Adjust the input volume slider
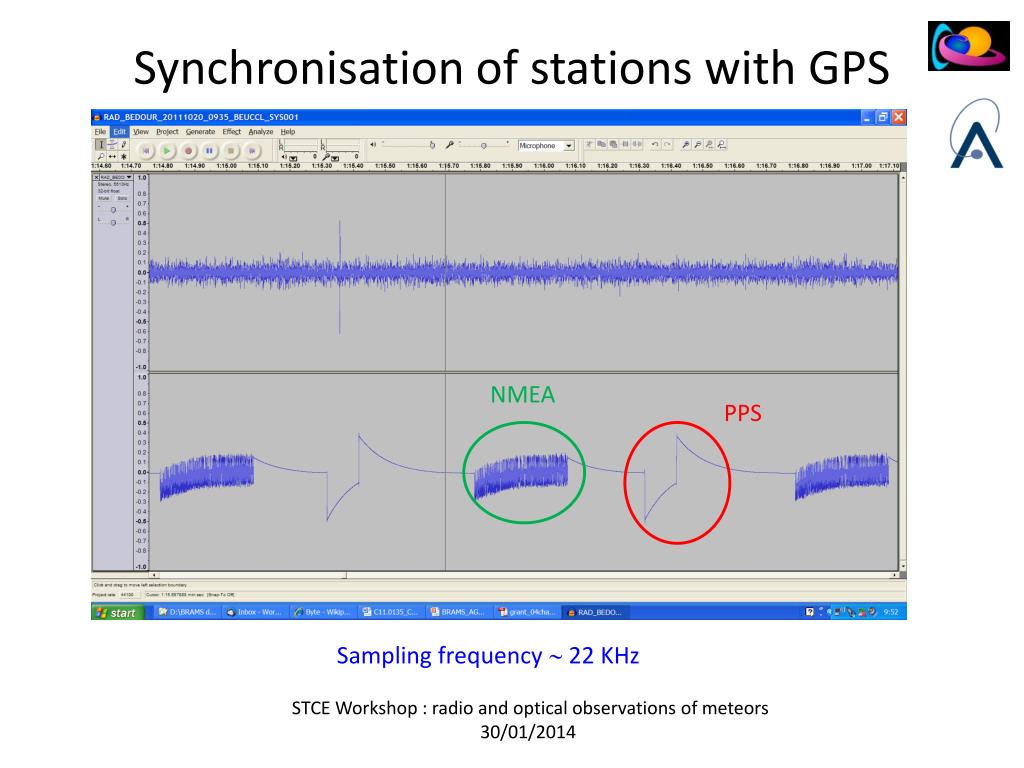 click(x=484, y=145)
